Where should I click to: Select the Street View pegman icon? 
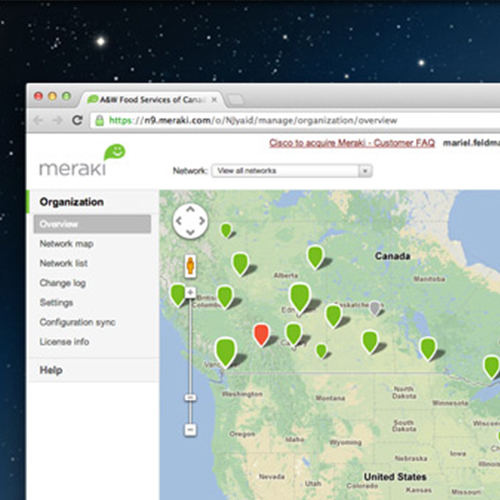190,266
